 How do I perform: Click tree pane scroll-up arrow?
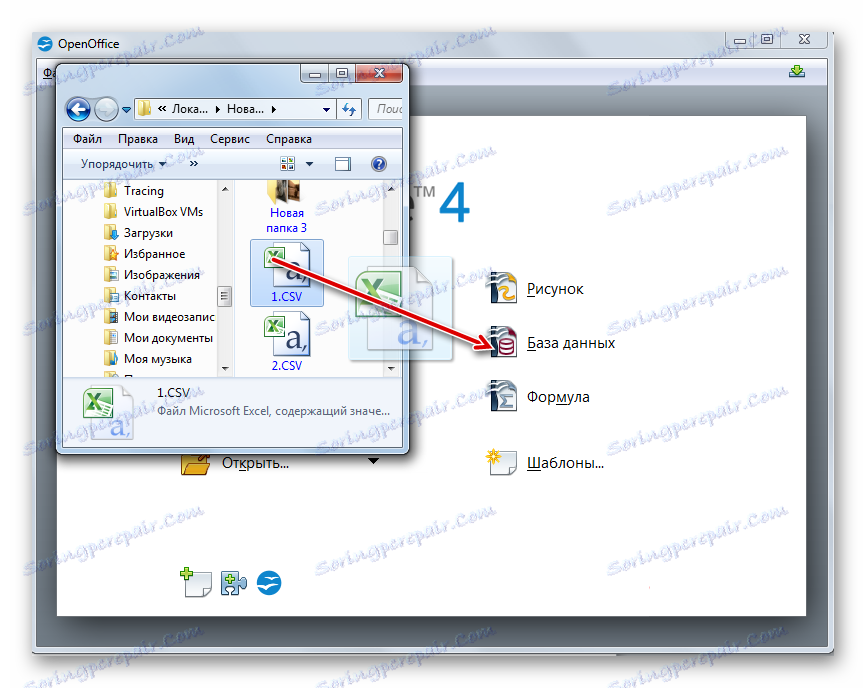pos(225,189)
